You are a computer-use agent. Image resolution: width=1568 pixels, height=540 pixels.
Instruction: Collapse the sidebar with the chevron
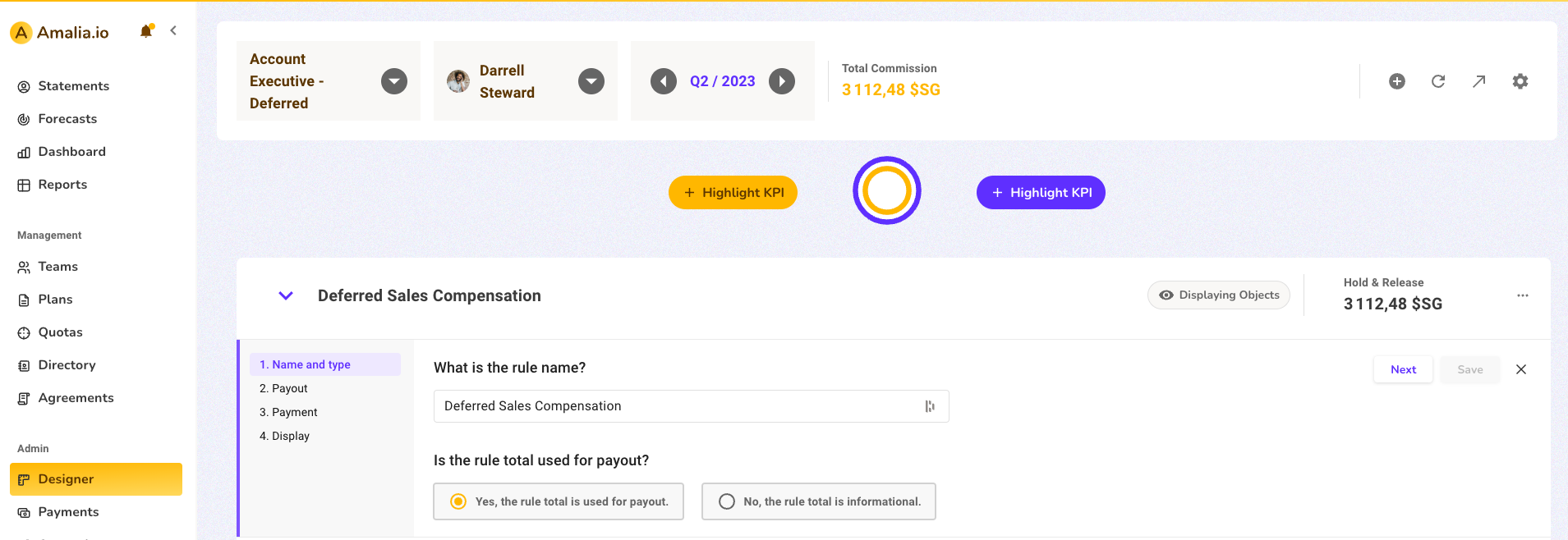click(173, 30)
